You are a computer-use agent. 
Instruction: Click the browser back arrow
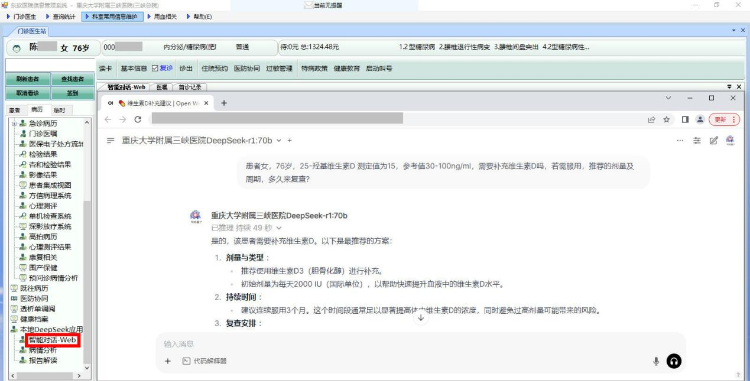[x=108, y=120]
